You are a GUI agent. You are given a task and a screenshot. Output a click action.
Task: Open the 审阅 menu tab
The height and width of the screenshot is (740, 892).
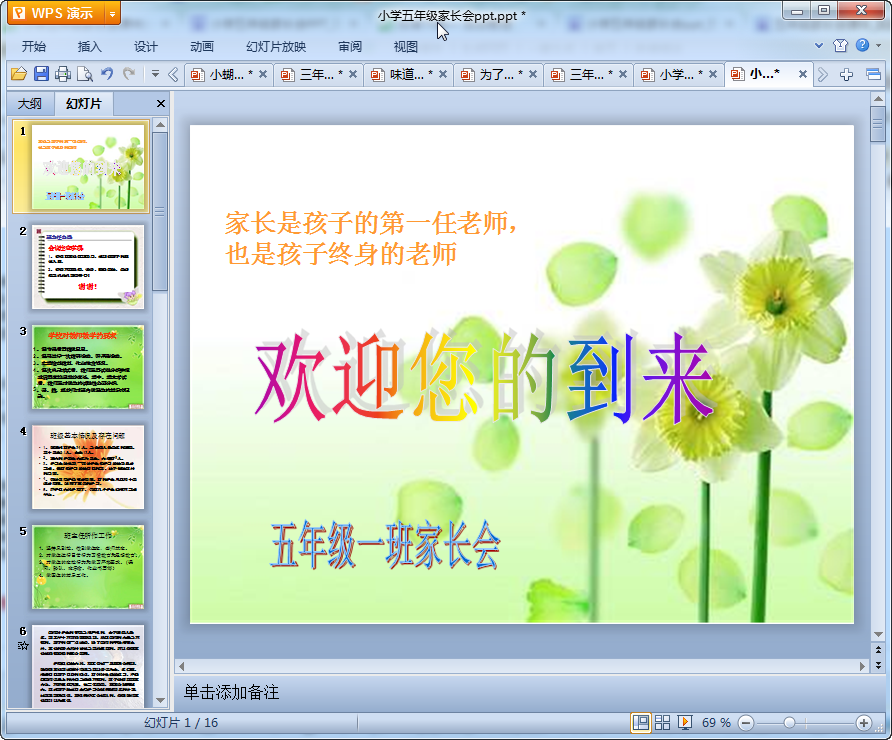click(x=350, y=47)
